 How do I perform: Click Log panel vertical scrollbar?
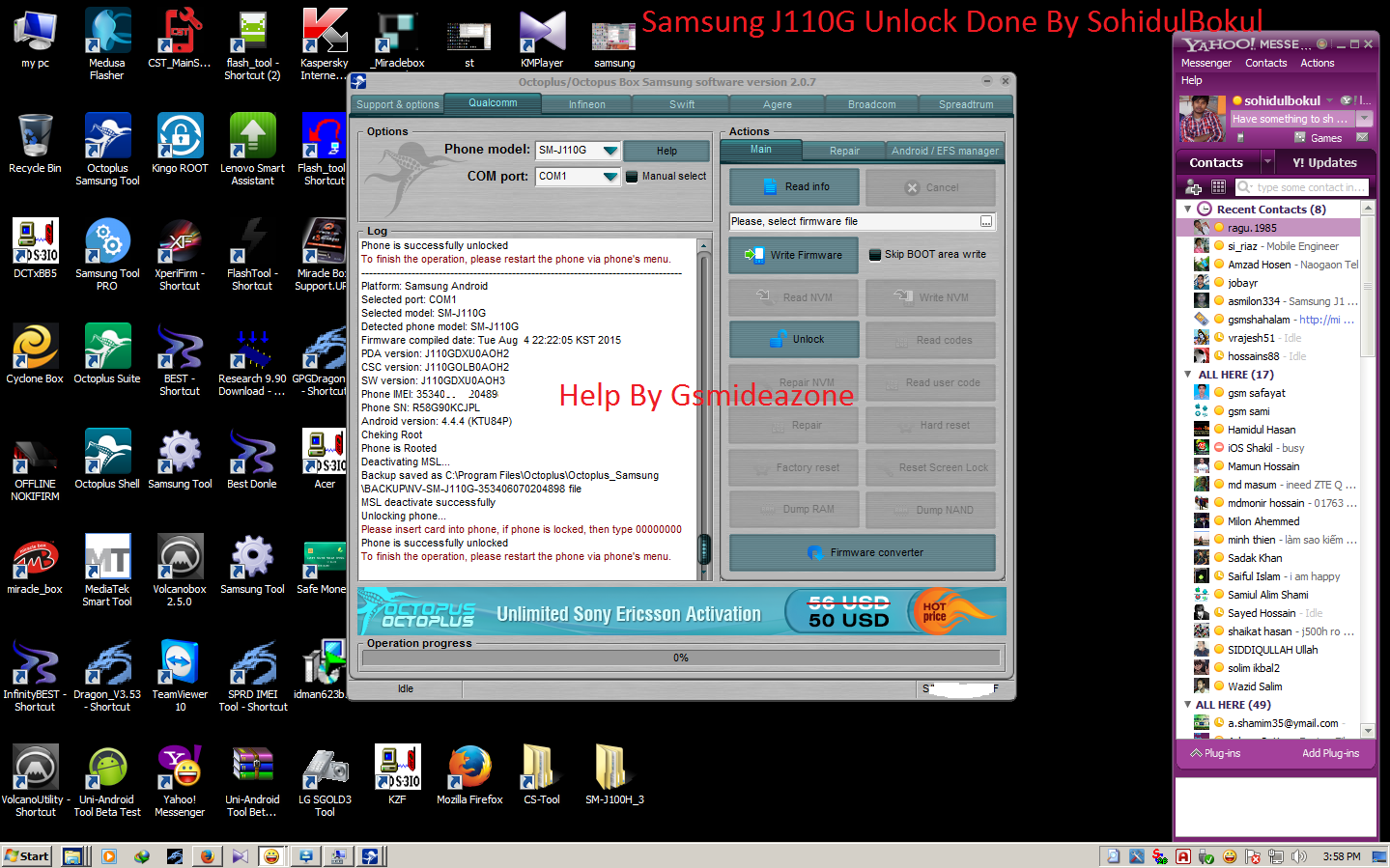(704, 408)
